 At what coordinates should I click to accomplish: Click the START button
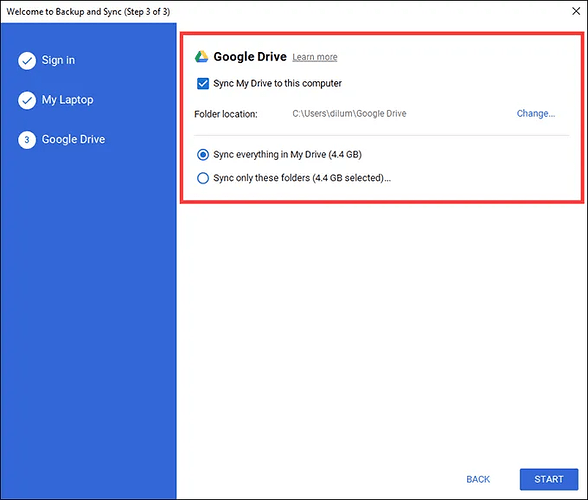549,479
